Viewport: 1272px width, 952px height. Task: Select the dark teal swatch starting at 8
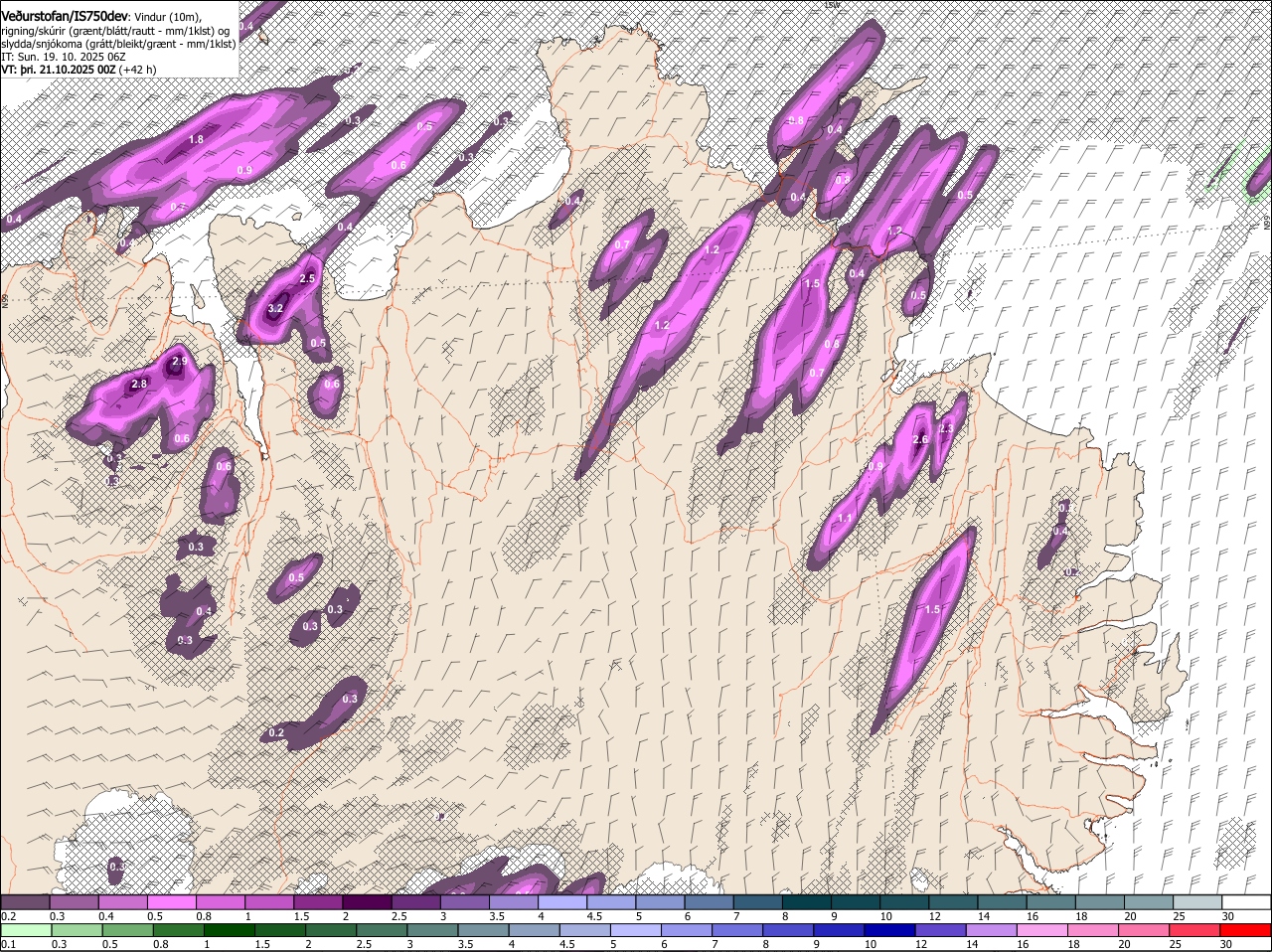(x=807, y=901)
